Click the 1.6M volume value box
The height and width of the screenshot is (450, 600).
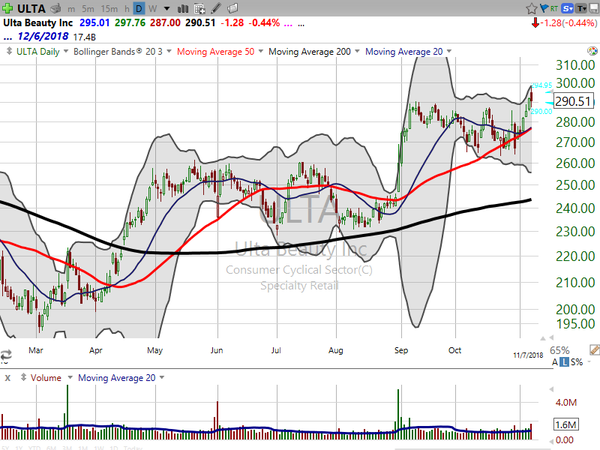pos(566,424)
